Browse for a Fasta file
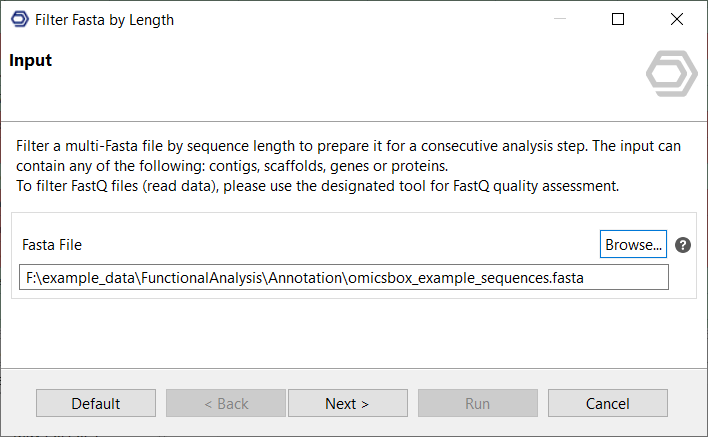This screenshot has width=708, height=437. pyautogui.click(x=633, y=244)
